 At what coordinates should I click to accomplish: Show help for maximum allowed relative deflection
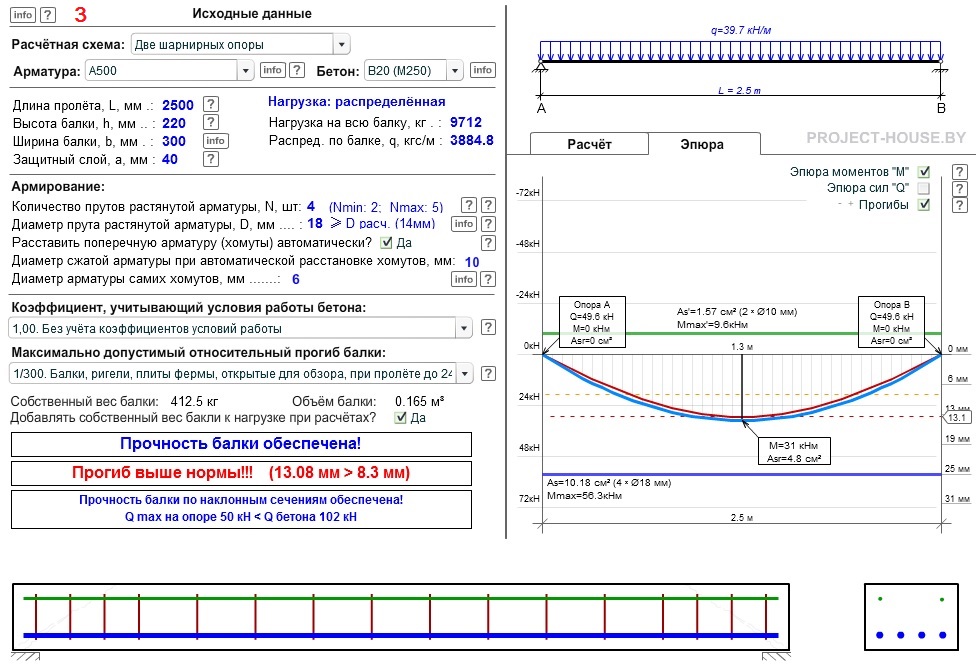489,373
